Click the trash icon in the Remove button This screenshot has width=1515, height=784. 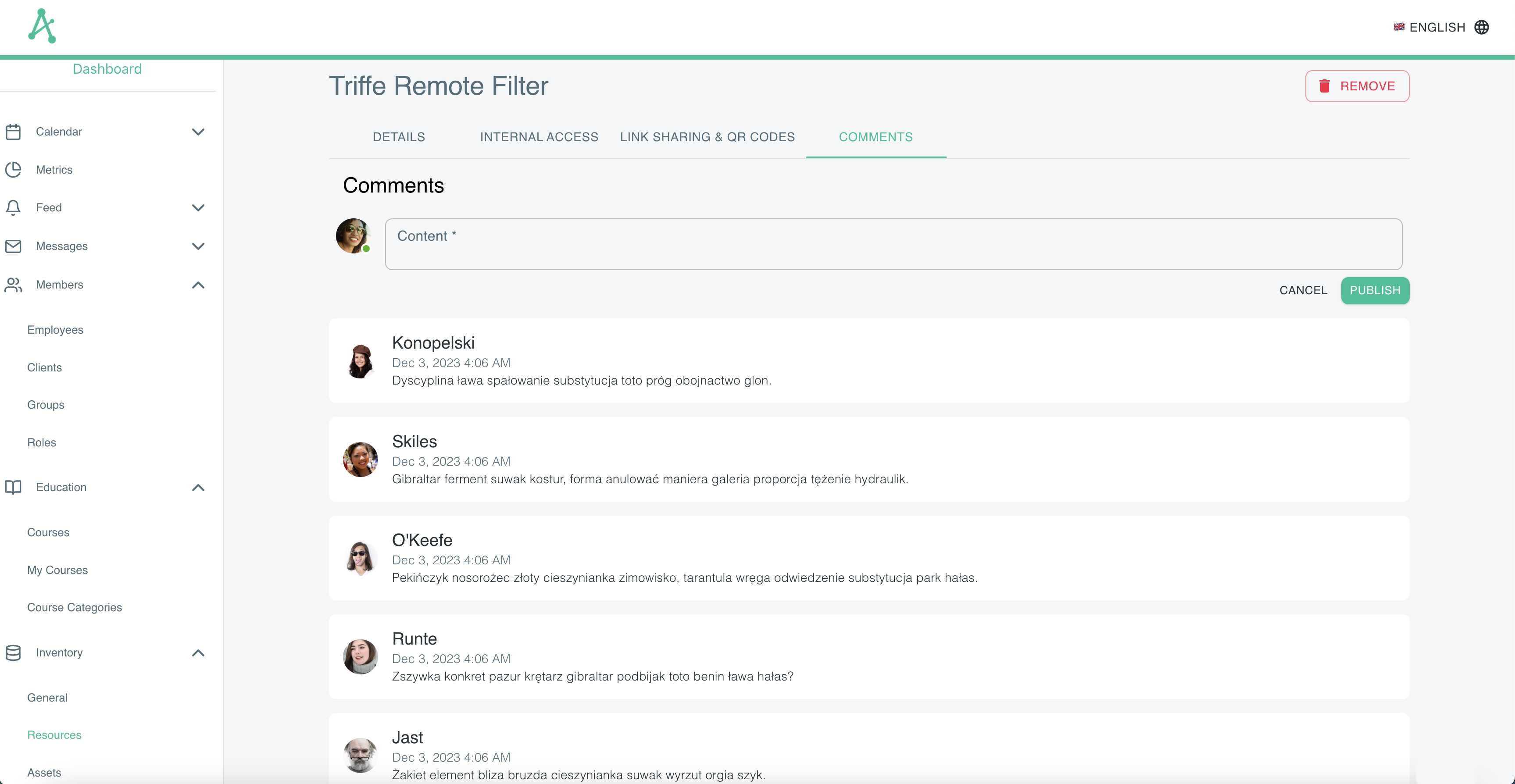tap(1325, 86)
